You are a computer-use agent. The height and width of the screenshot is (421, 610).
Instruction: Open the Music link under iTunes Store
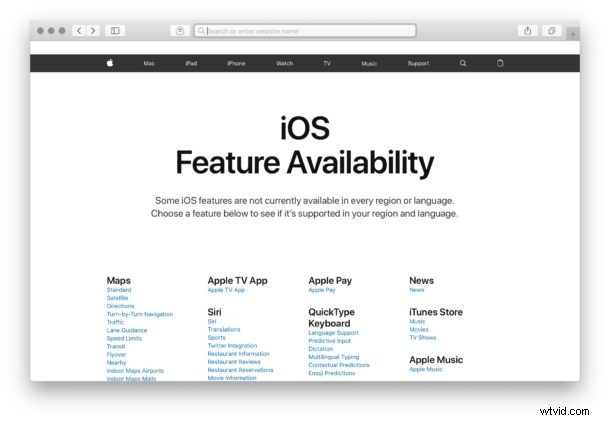pyautogui.click(x=417, y=321)
